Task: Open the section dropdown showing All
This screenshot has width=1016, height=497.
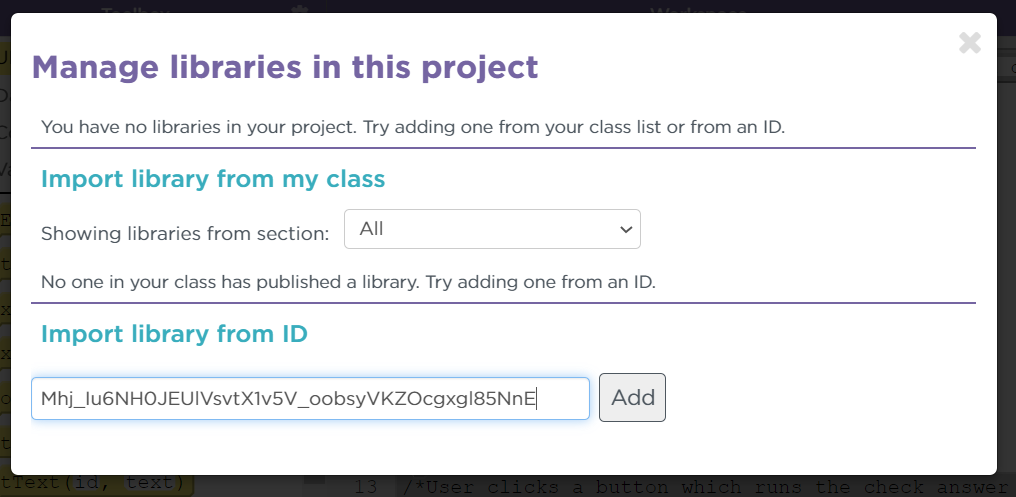Action: pyautogui.click(x=491, y=229)
